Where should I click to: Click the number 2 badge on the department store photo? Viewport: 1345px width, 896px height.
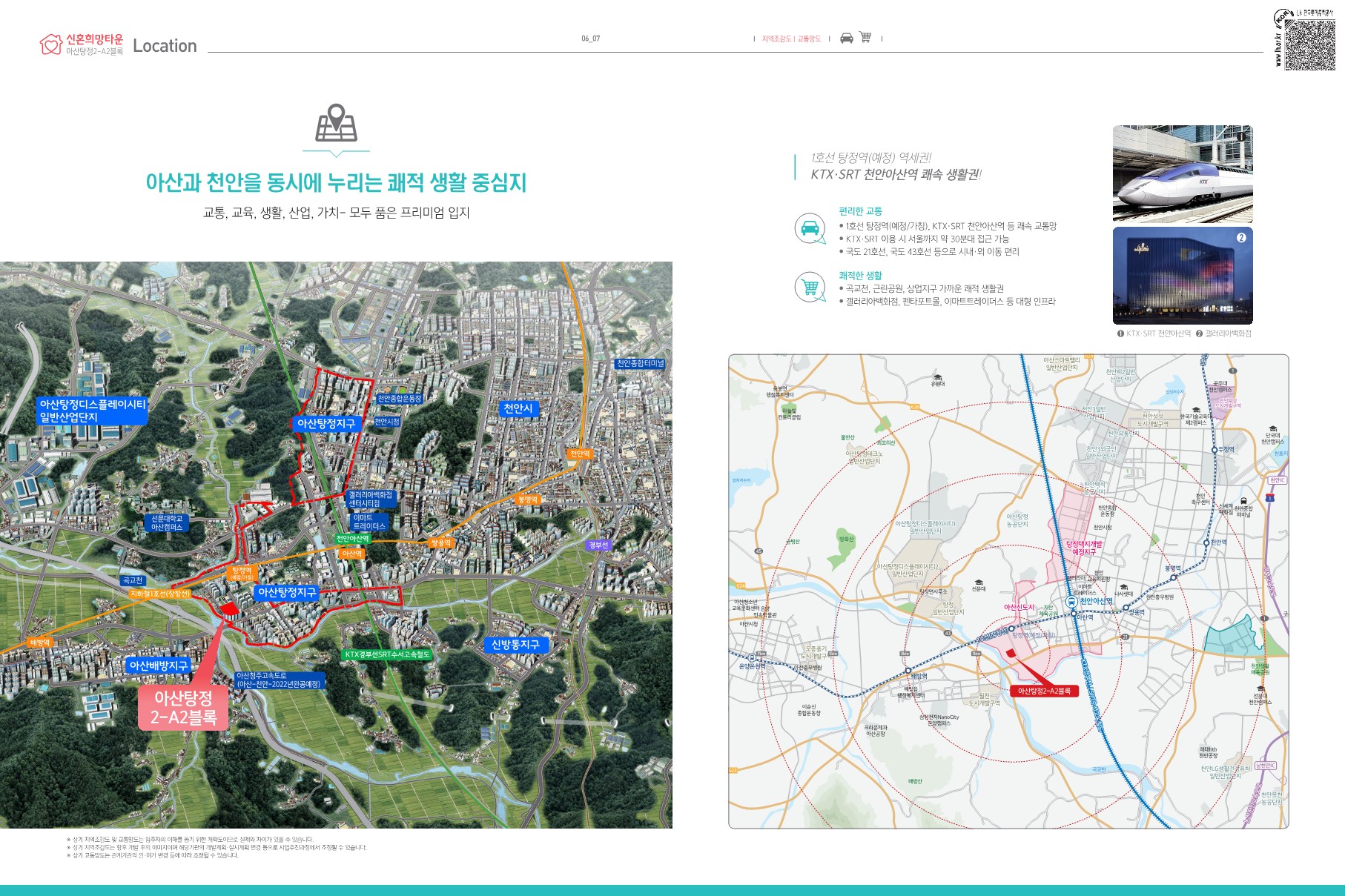pyautogui.click(x=1241, y=238)
